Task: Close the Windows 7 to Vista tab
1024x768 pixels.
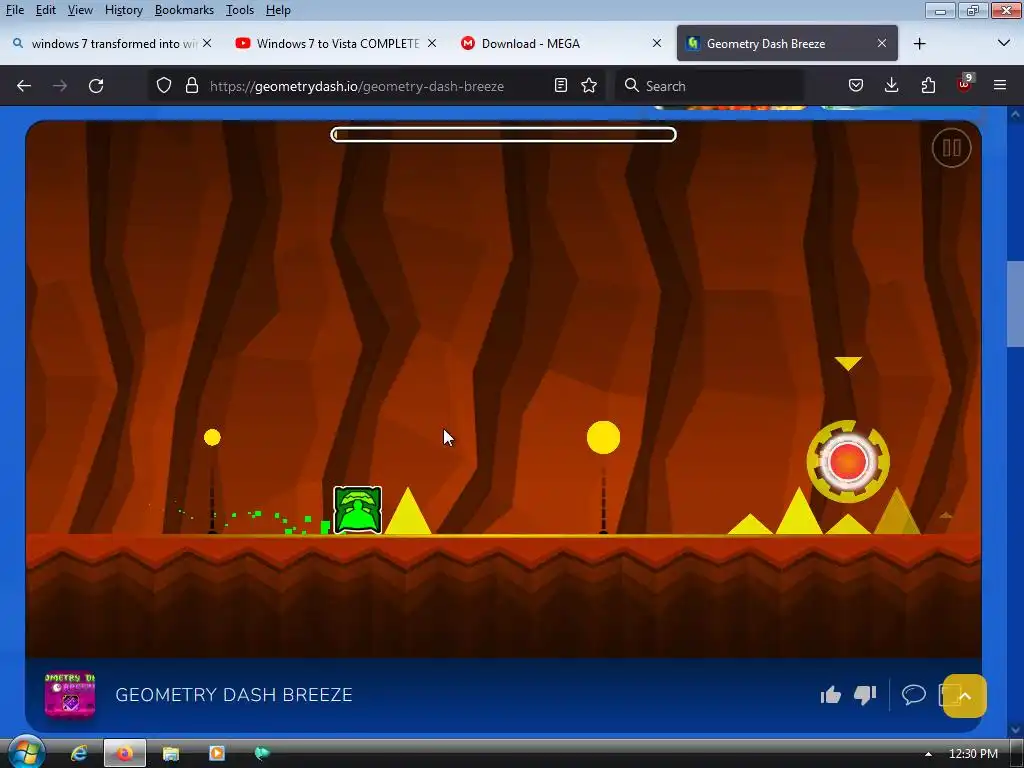Action: [x=432, y=43]
